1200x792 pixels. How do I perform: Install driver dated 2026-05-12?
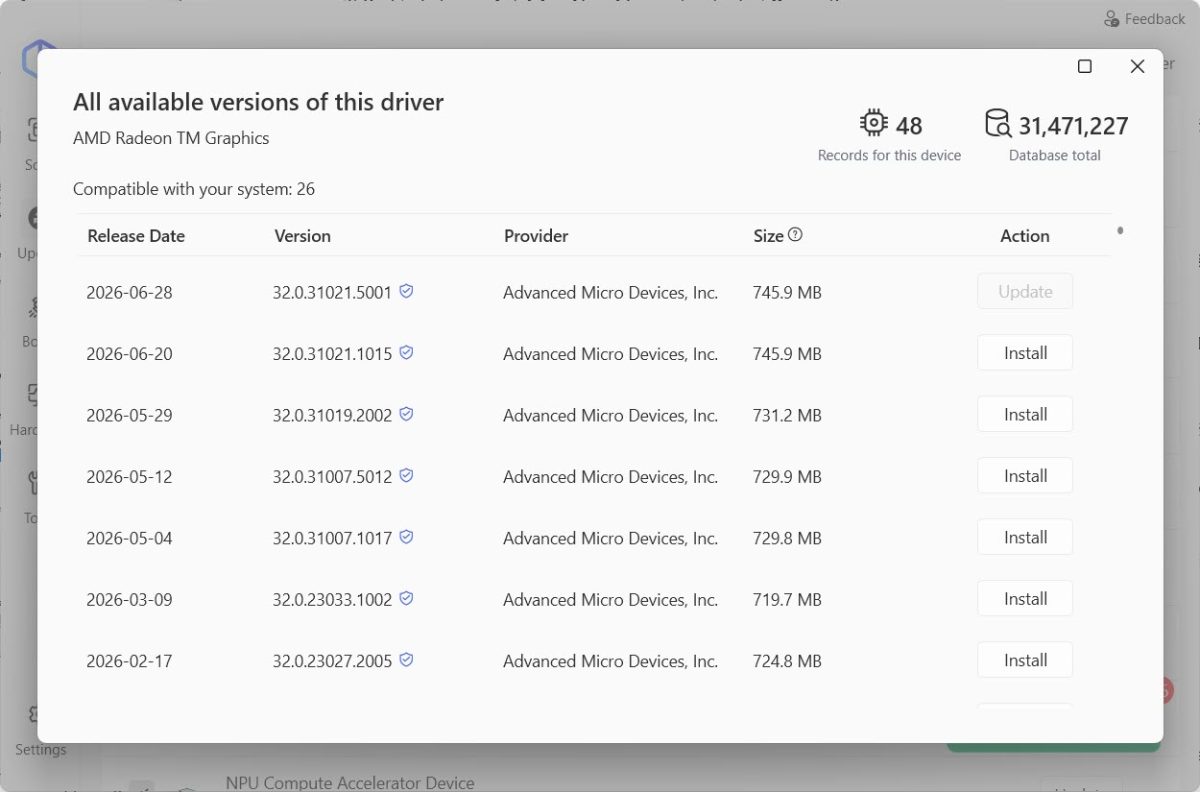click(1025, 476)
